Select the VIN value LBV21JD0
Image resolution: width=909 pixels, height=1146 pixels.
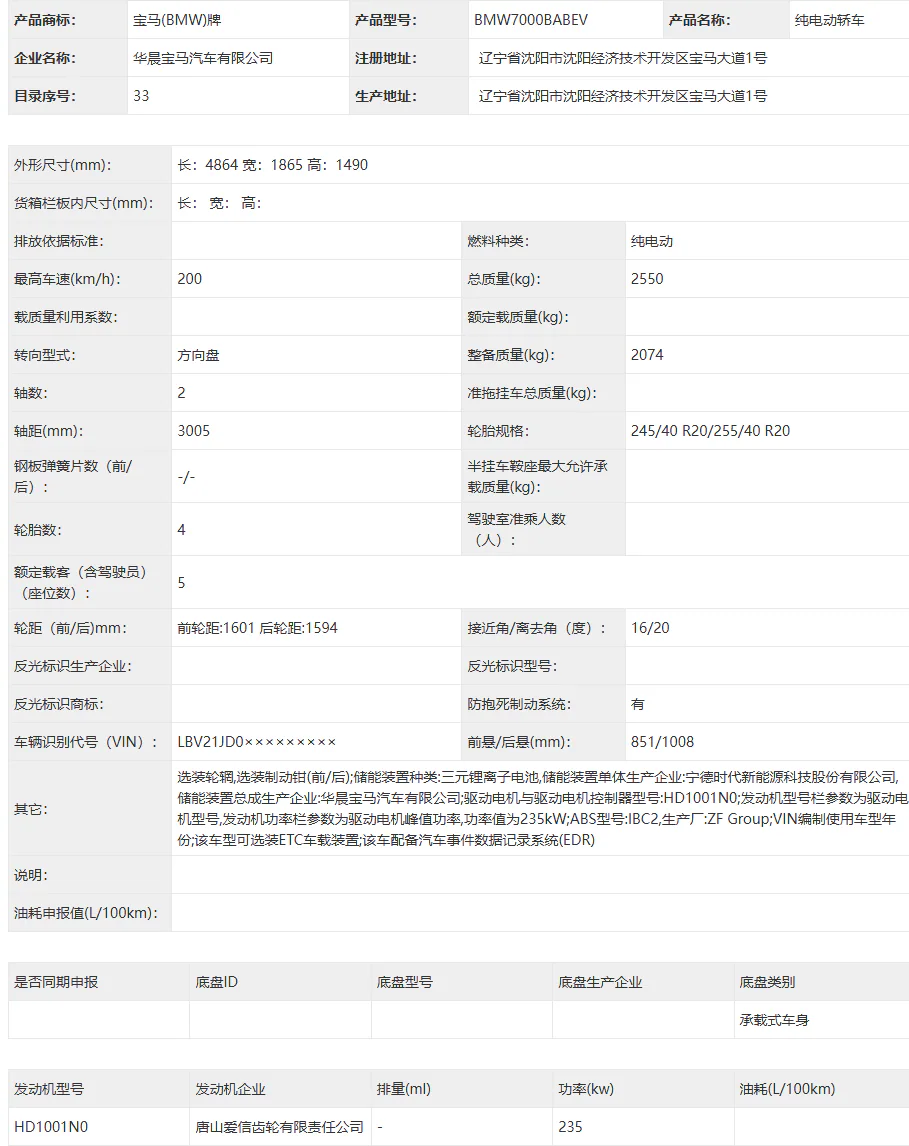256,742
